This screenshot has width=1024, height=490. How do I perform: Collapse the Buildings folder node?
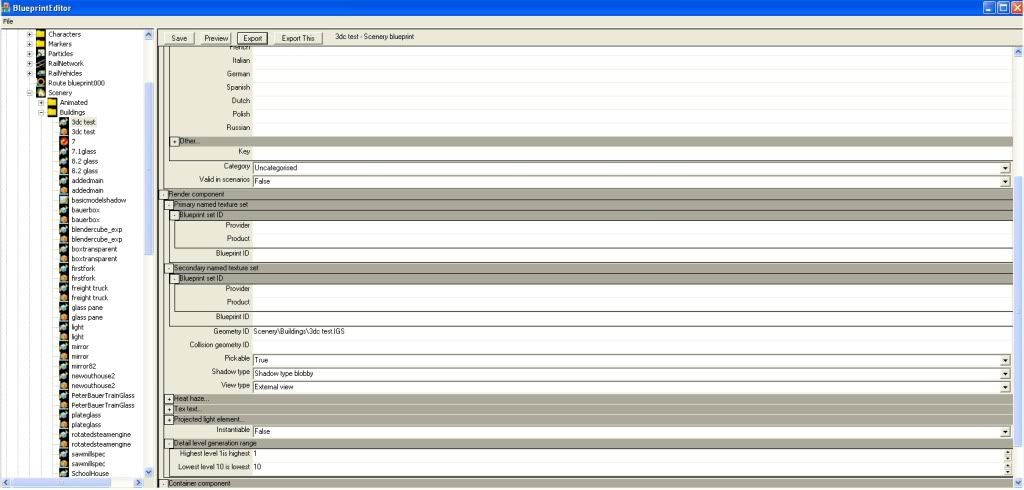click(x=41, y=112)
